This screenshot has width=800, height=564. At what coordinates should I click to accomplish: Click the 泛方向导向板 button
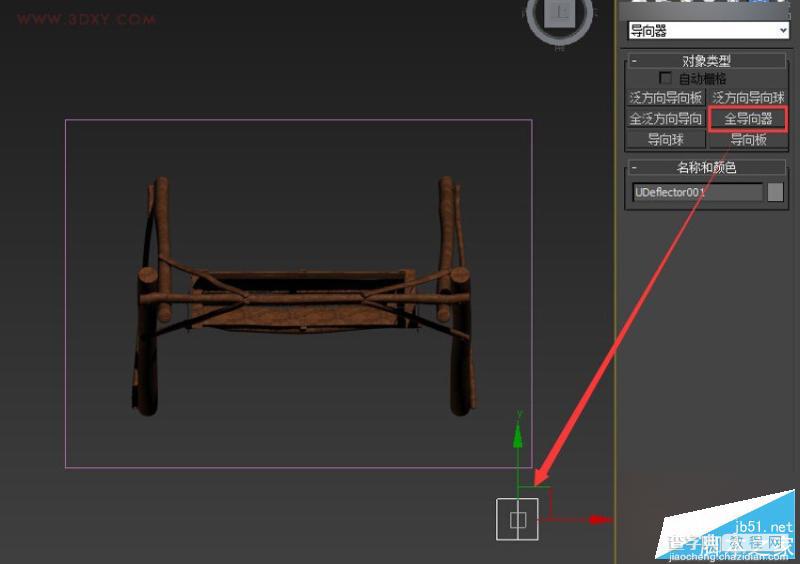click(x=665, y=98)
